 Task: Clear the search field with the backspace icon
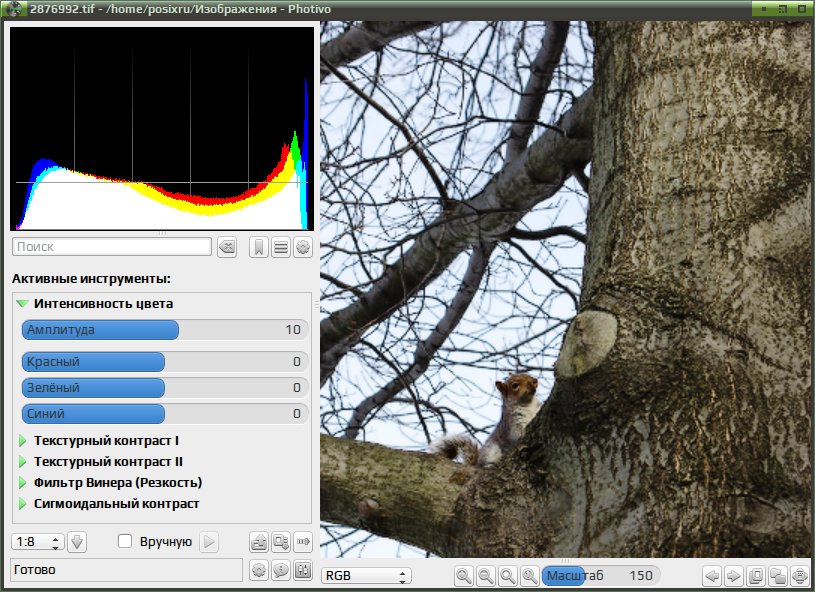227,247
